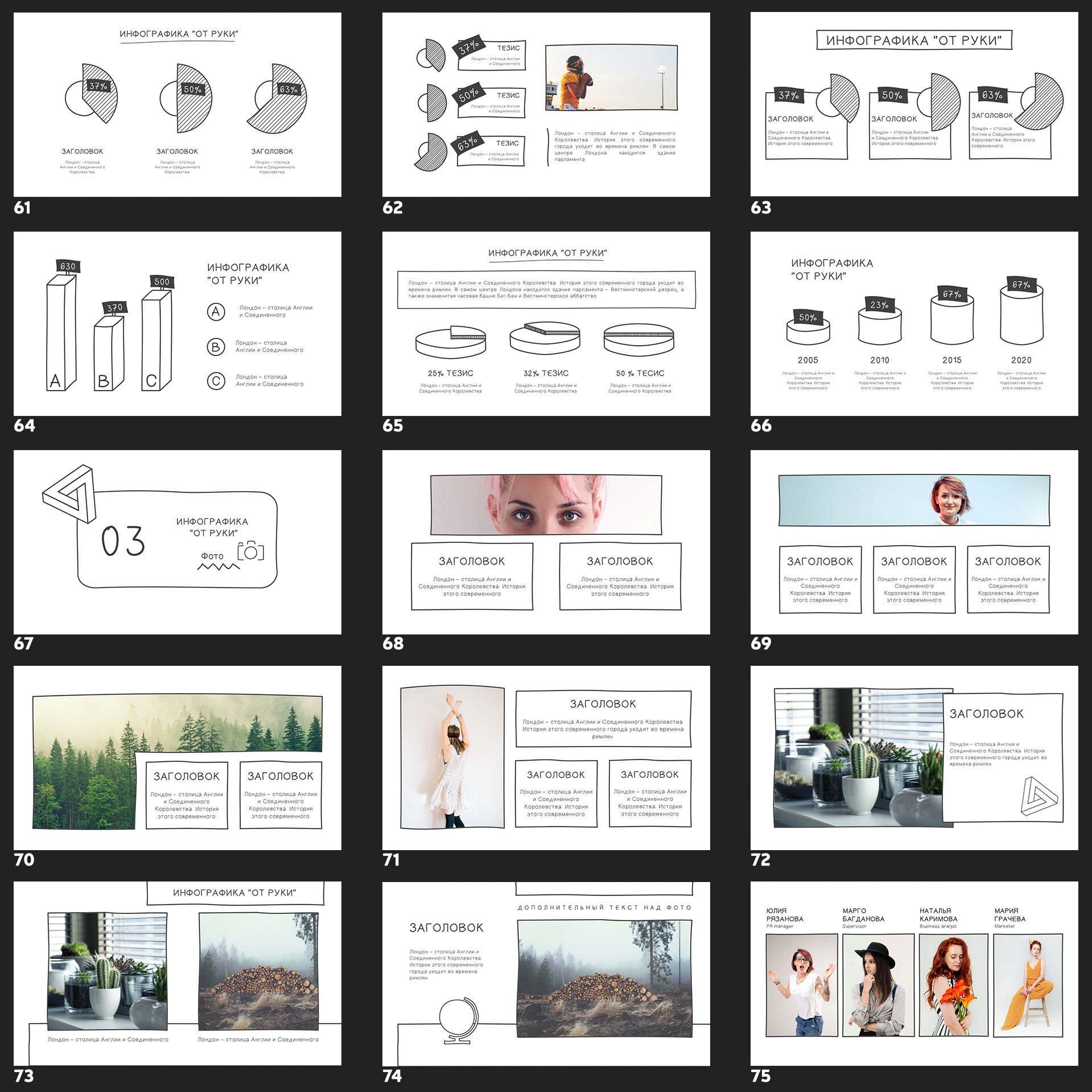
Task: Click the globe icon on slide 74
Action: coord(459,1020)
